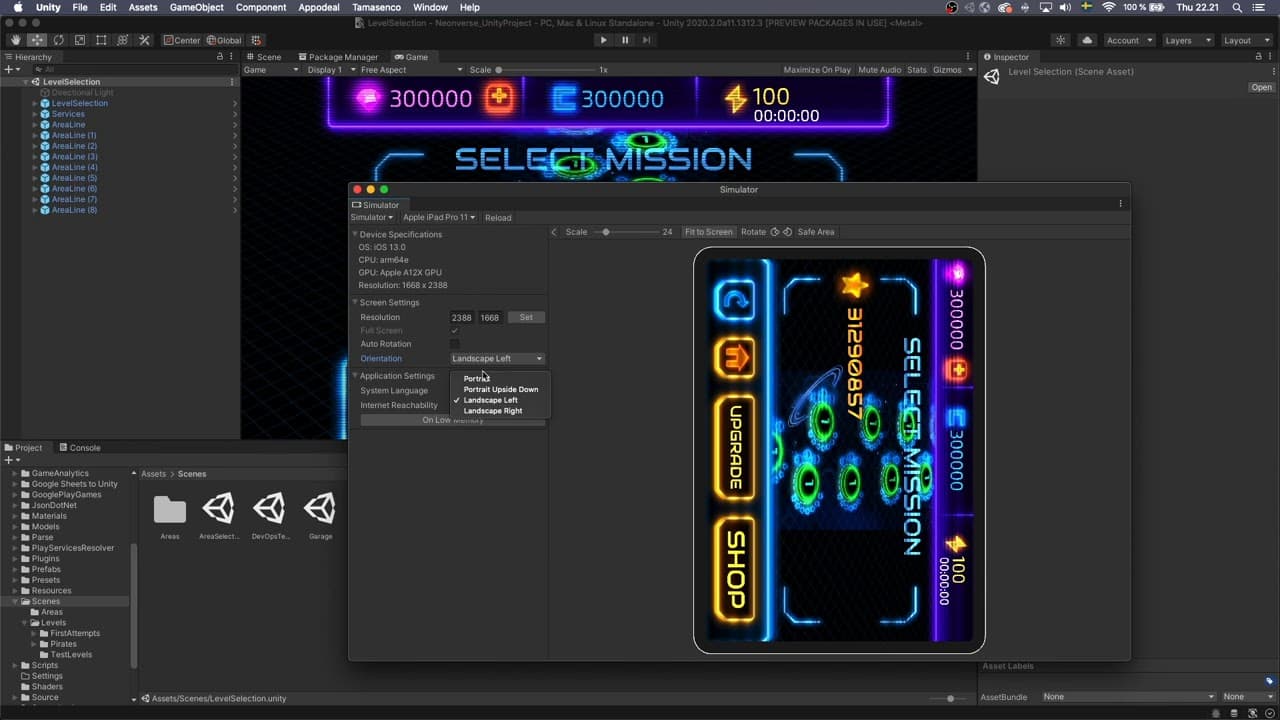Toggle the Auto Rotation checkbox
Viewport: 1280px width, 720px height.
tap(455, 344)
